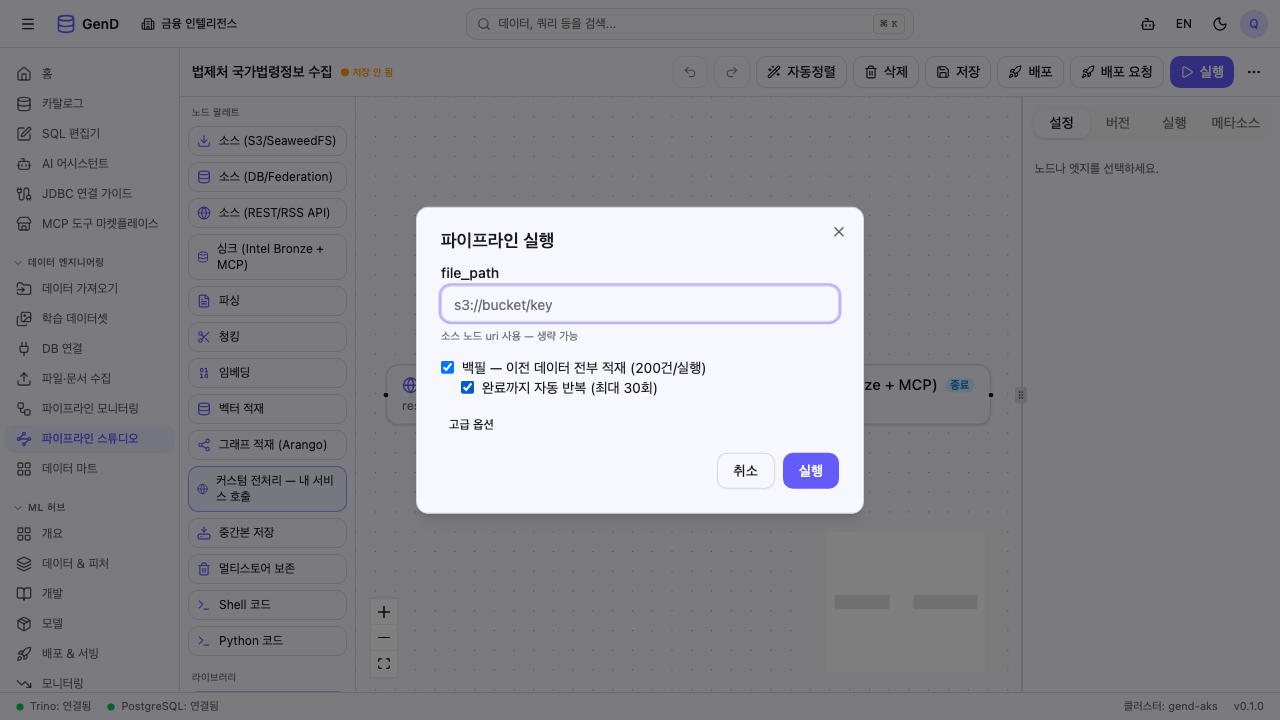This screenshot has height=720, width=1280.
Task: Open the 금융 인텔리전스 workspace selector
Action: 189,24
